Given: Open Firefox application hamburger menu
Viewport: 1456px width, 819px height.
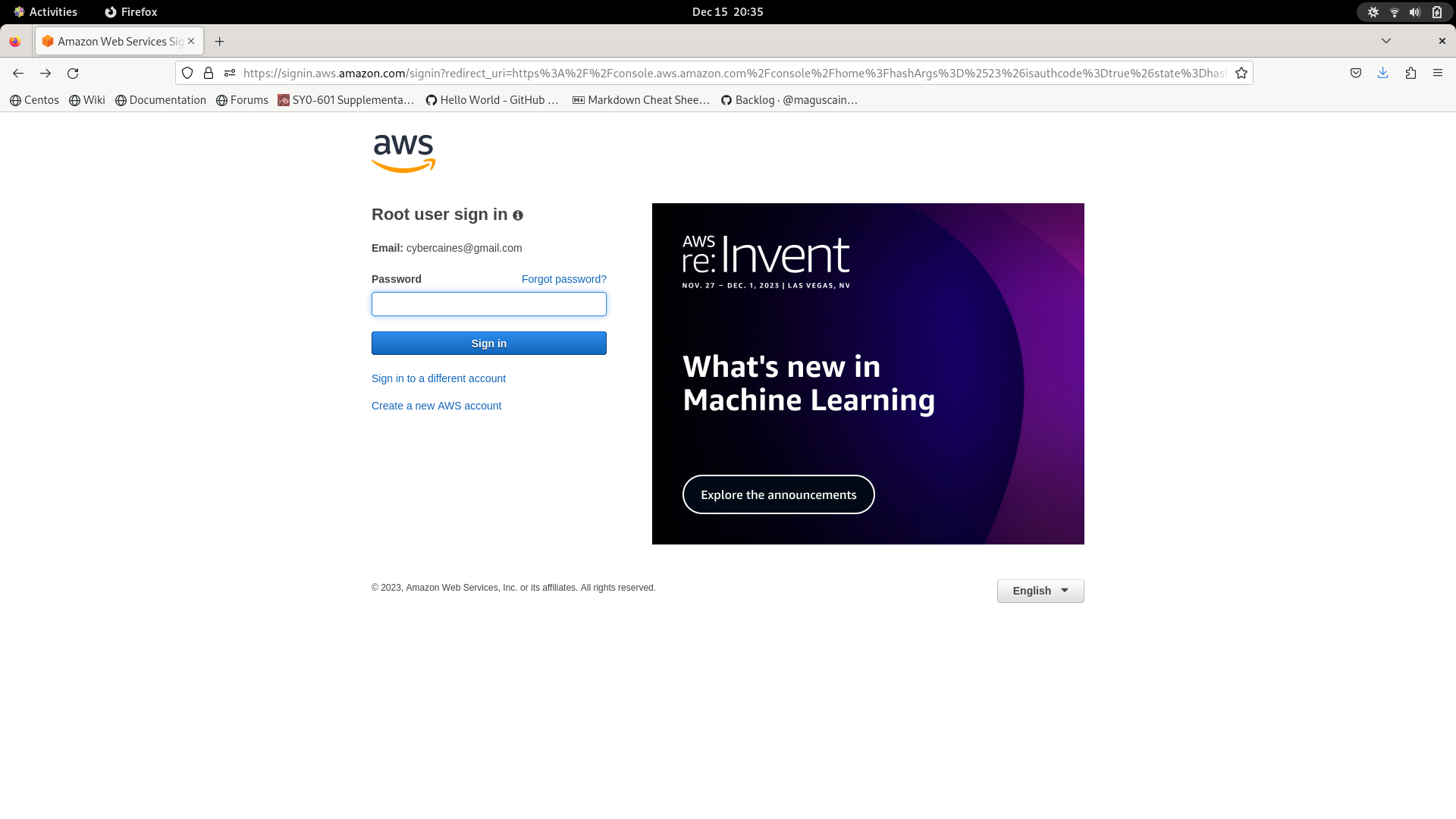Looking at the screenshot, I should pos(1438,73).
